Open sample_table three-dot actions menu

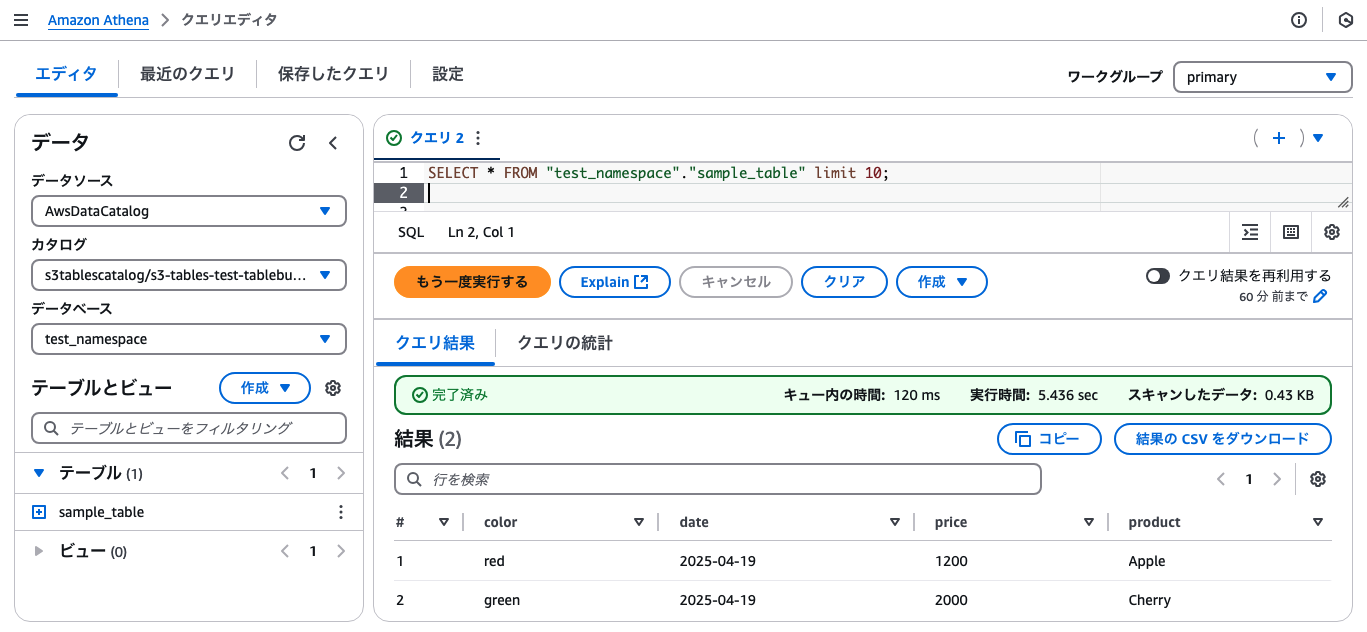tap(341, 512)
